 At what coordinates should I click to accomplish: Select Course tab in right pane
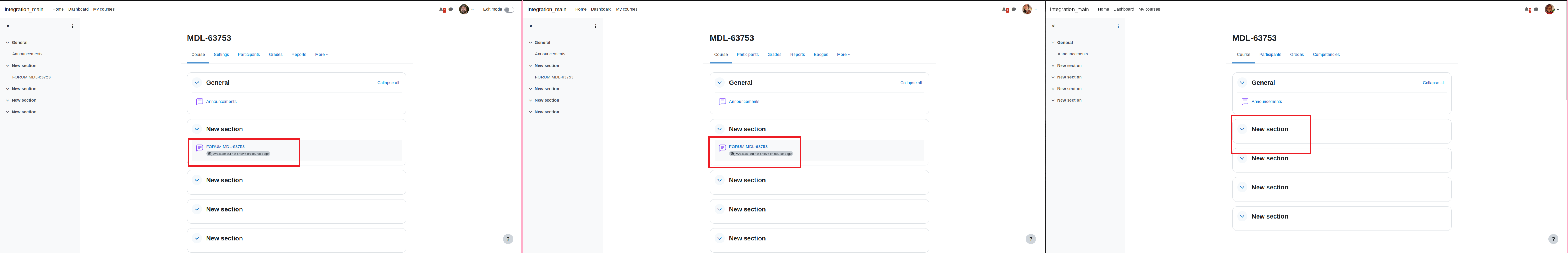[1244, 55]
